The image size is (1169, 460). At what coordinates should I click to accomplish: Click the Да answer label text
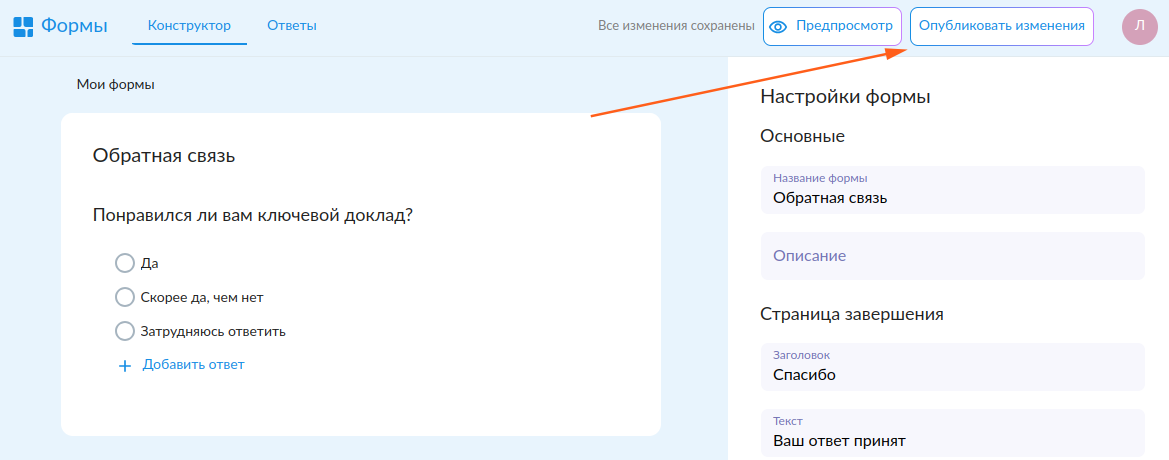[x=150, y=264]
